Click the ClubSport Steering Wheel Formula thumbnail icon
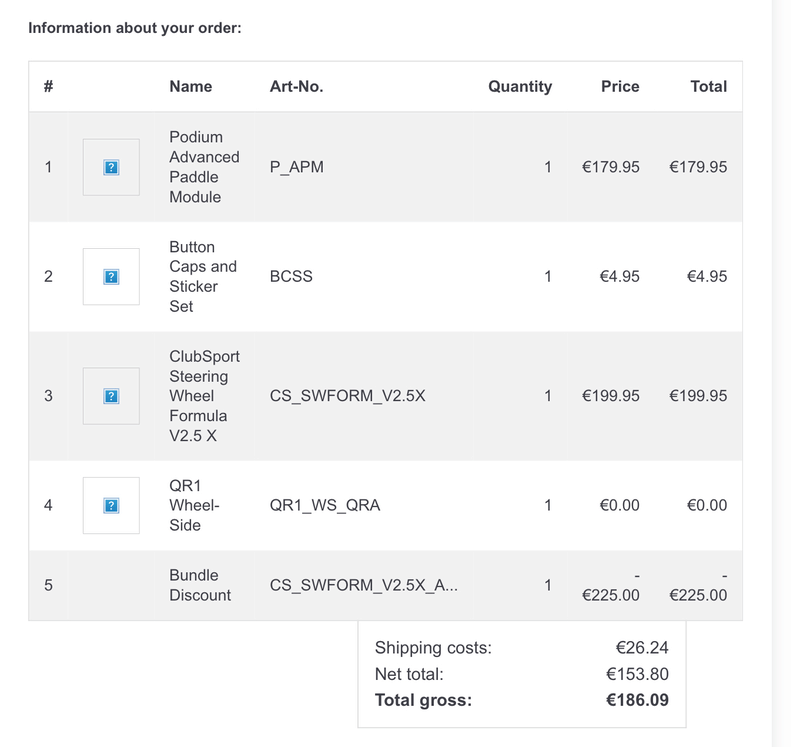Screen dimensions: 800x747 click(x=111, y=396)
